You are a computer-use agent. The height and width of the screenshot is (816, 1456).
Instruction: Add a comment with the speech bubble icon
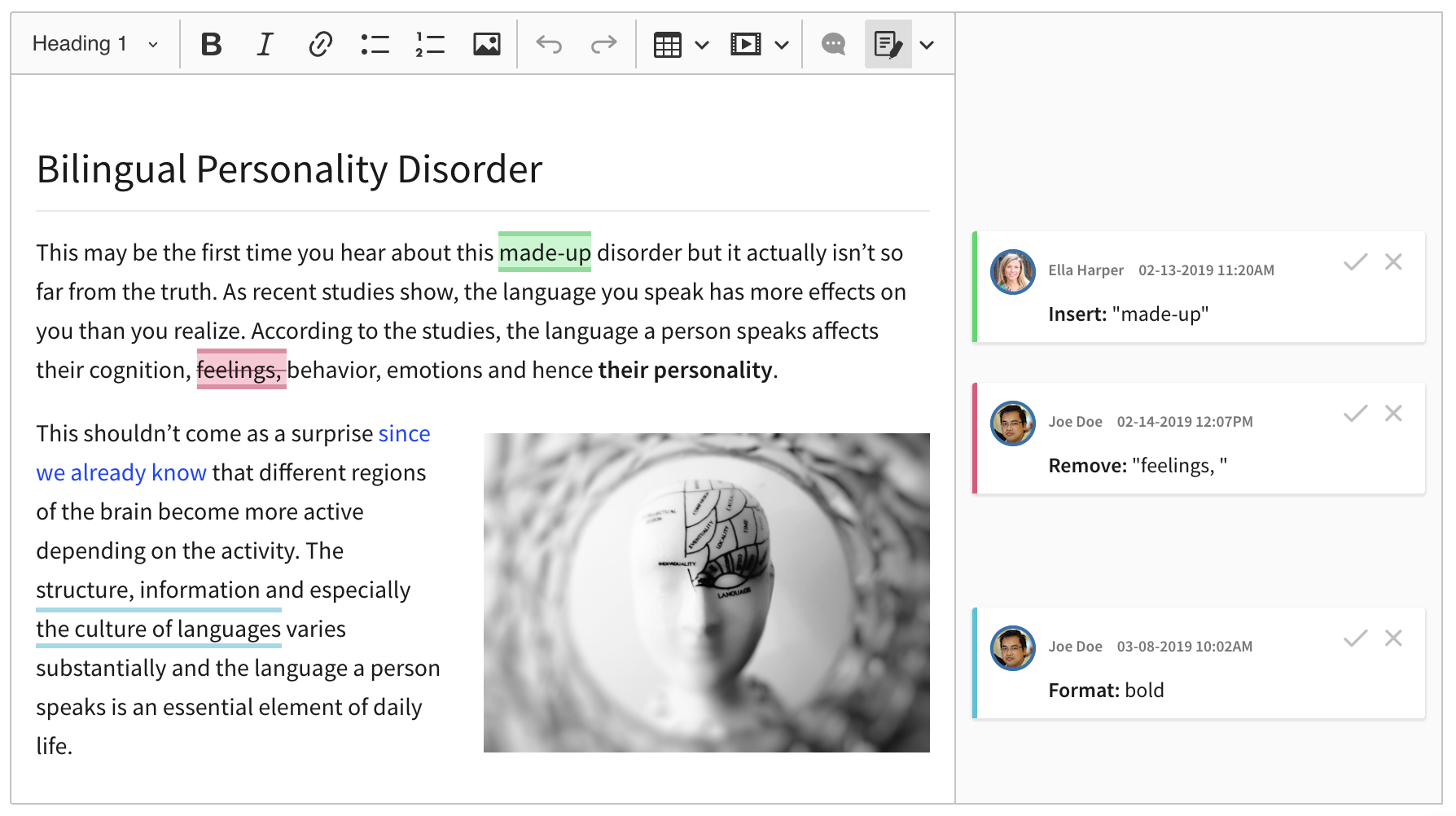pyautogui.click(x=833, y=44)
